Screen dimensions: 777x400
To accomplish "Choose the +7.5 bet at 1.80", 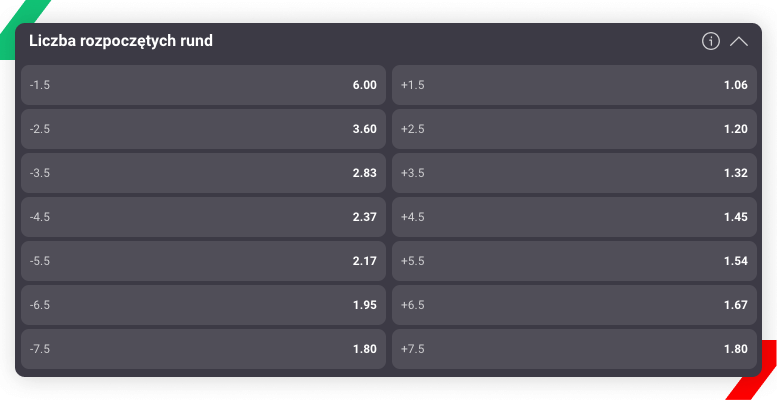I will (574, 349).
